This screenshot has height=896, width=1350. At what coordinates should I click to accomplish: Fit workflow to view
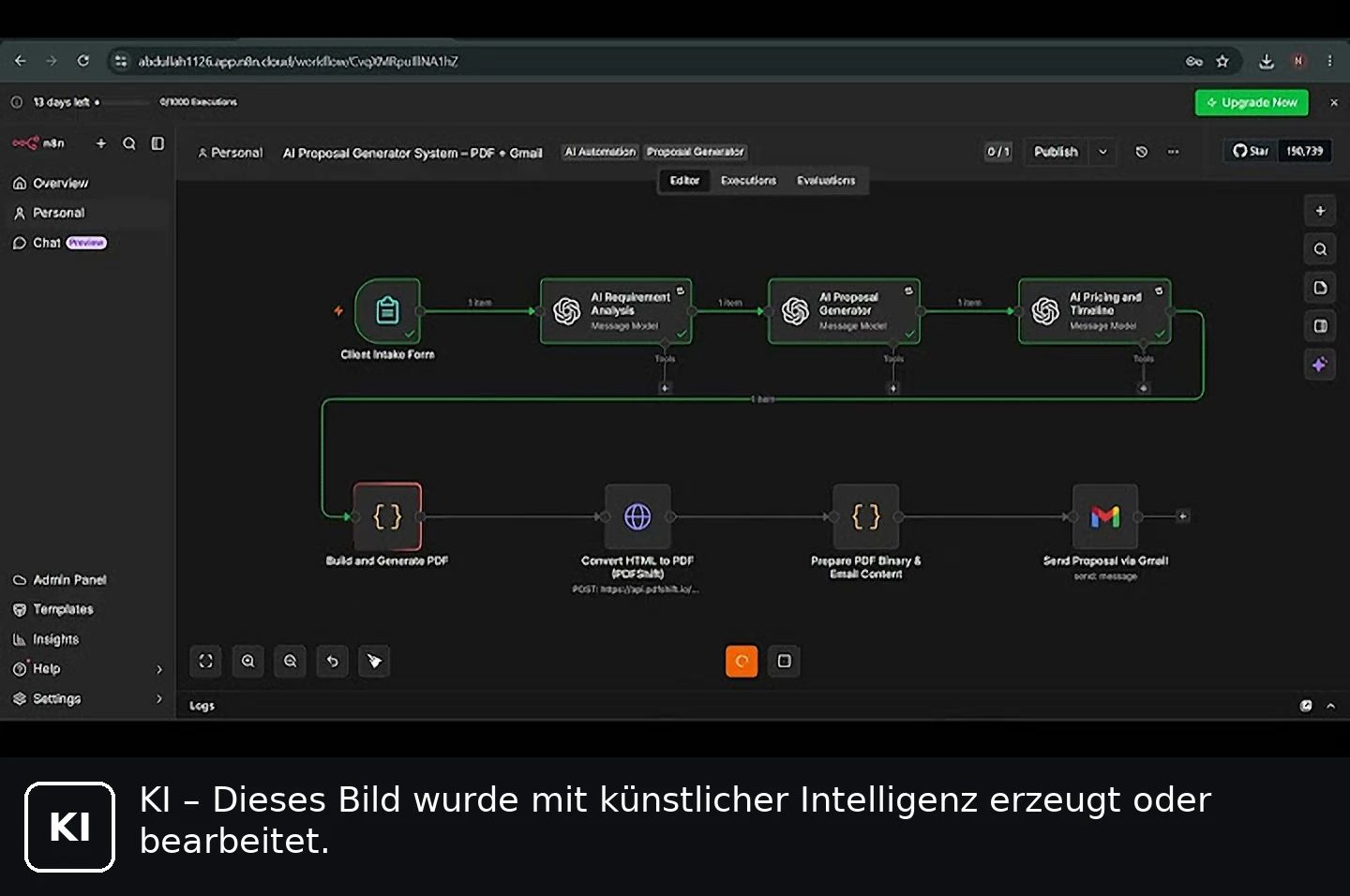point(206,661)
